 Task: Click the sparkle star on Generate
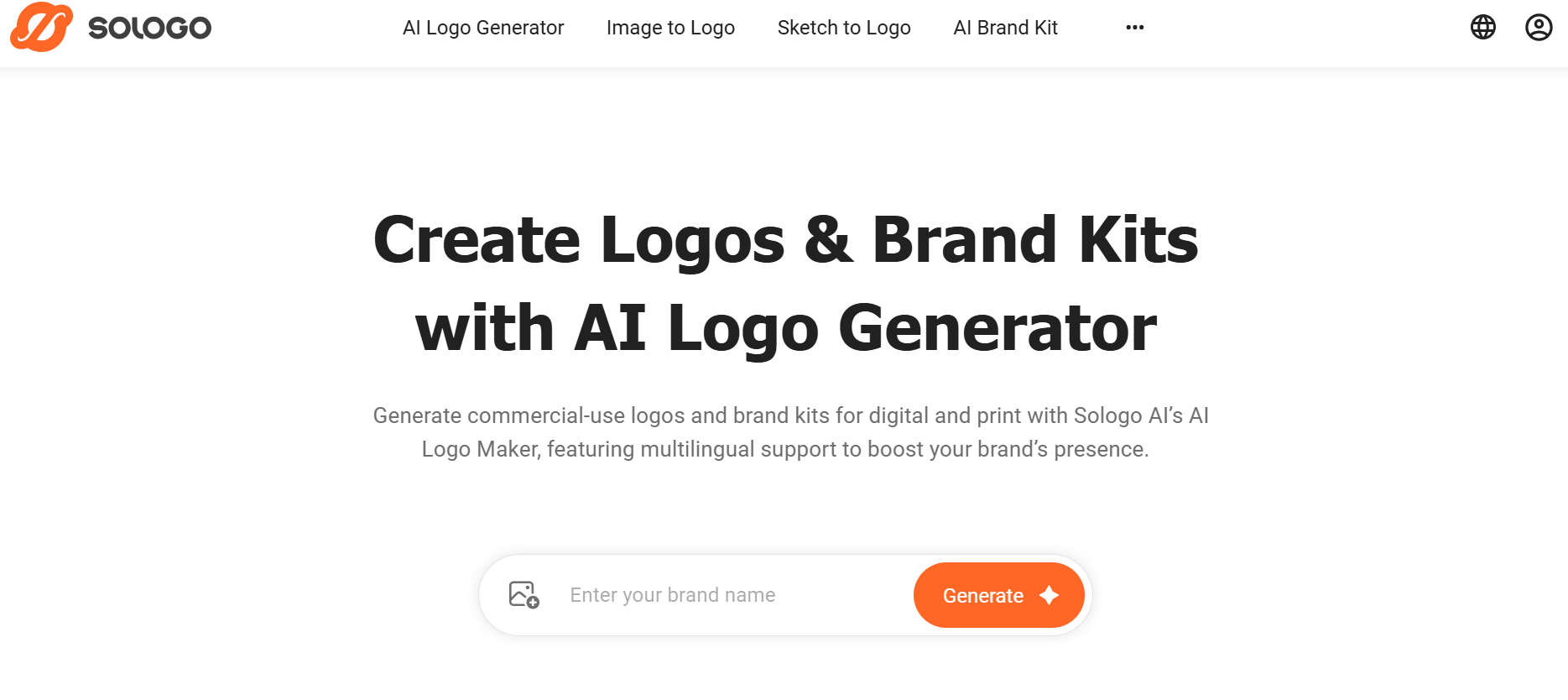[1049, 595]
